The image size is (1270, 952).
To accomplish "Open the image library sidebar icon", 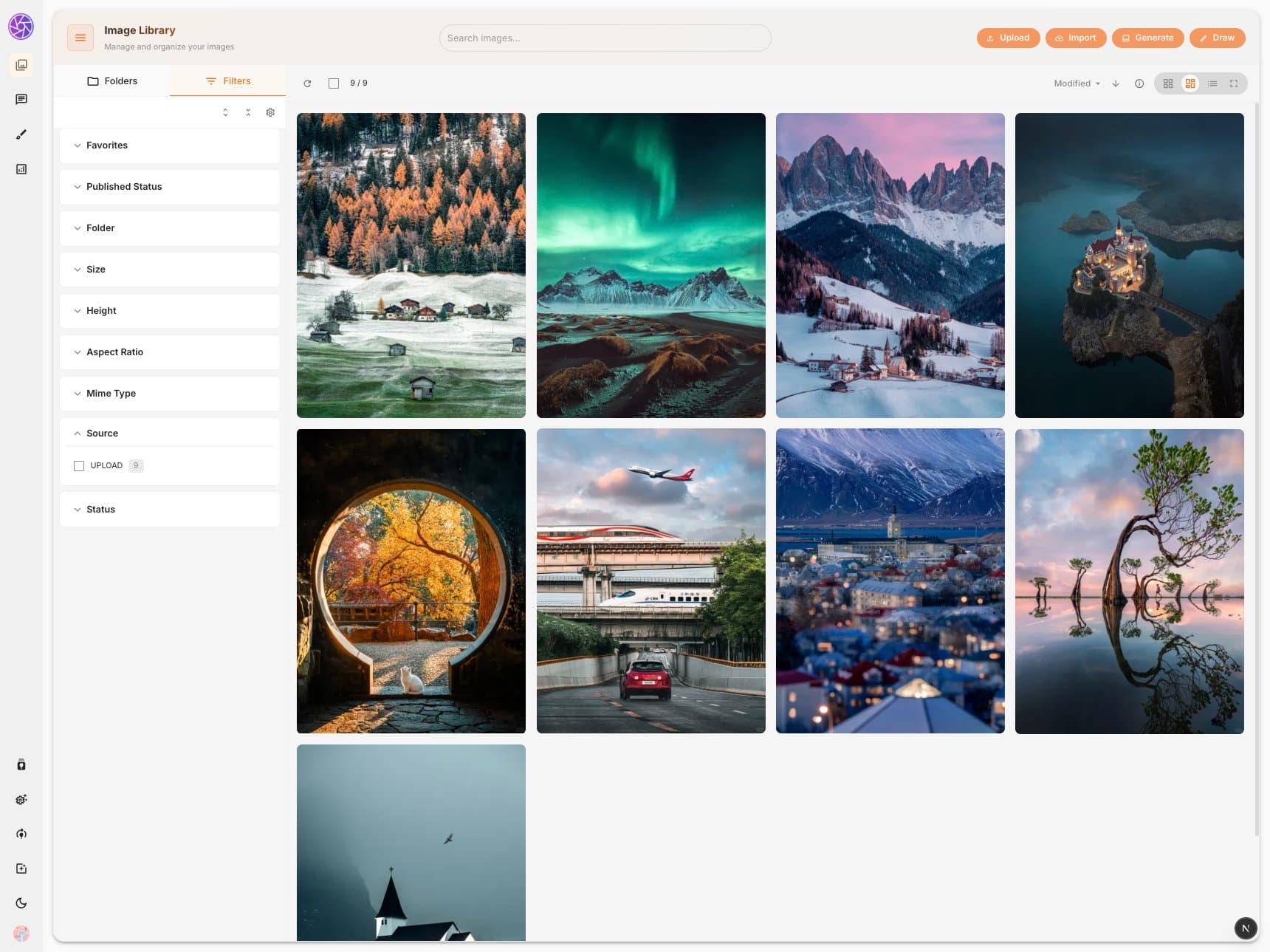I will point(21,65).
